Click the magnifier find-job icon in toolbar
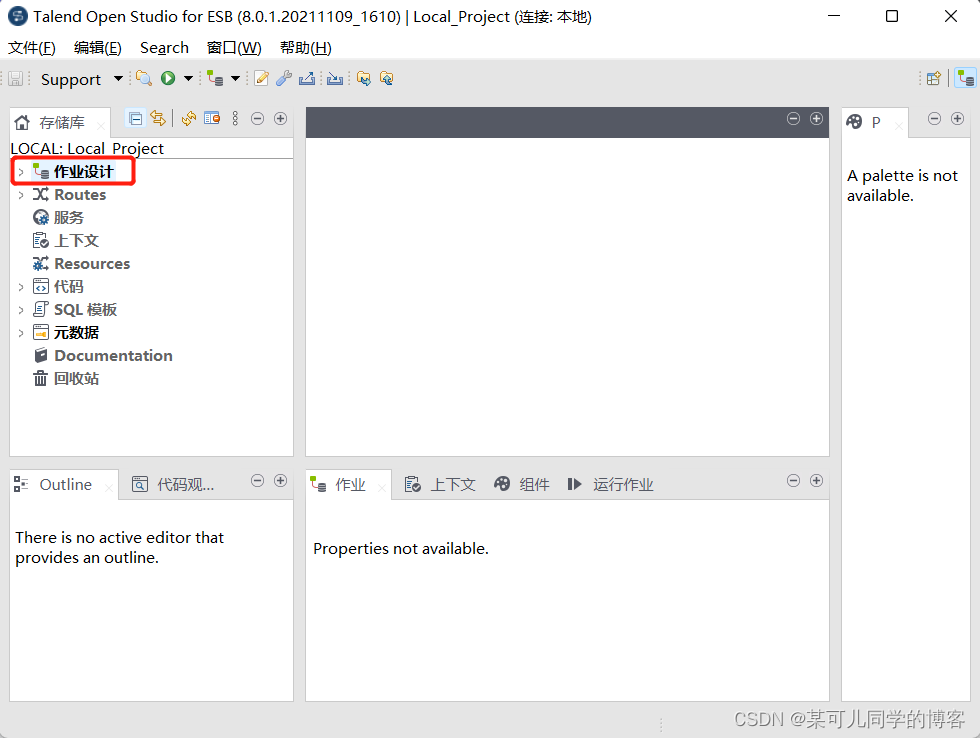The width and height of the screenshot is (980, 738). tap(144, 78)
